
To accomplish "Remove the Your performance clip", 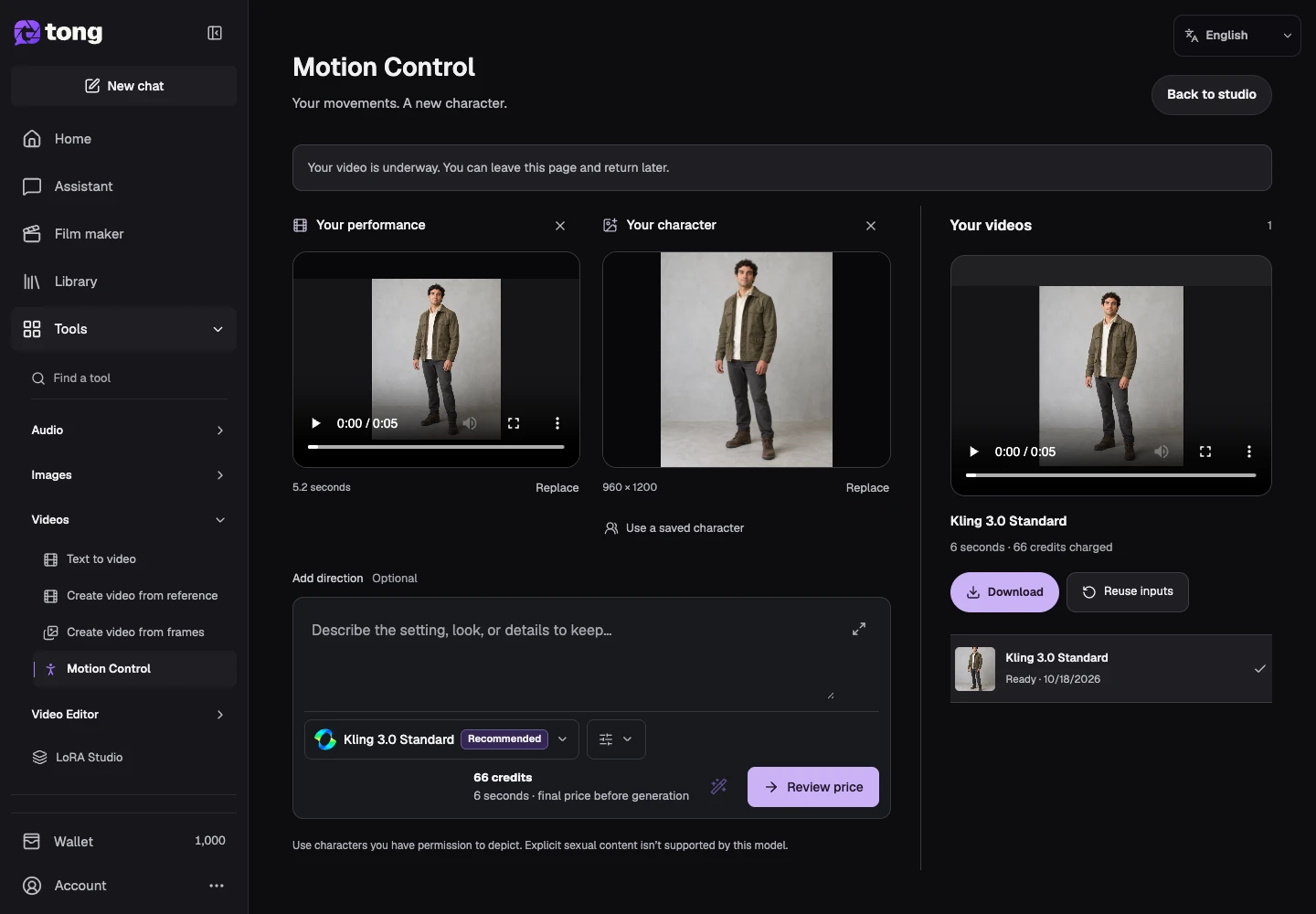I will tap(560, 226).
